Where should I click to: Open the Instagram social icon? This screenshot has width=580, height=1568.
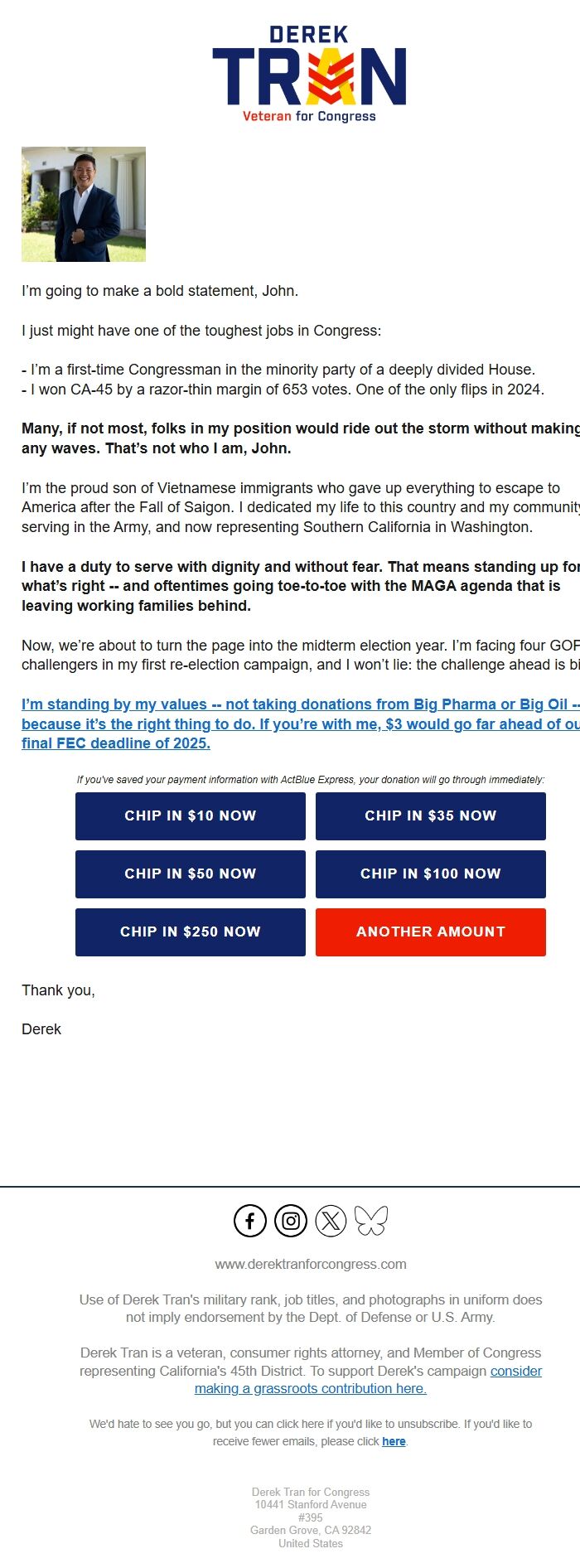(290, 1221)
